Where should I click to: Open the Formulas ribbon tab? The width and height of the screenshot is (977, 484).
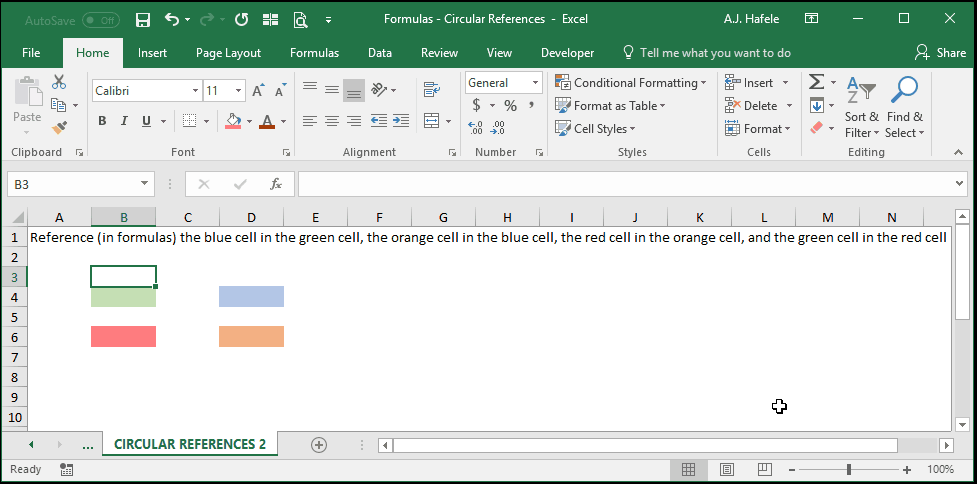(314, 53)
